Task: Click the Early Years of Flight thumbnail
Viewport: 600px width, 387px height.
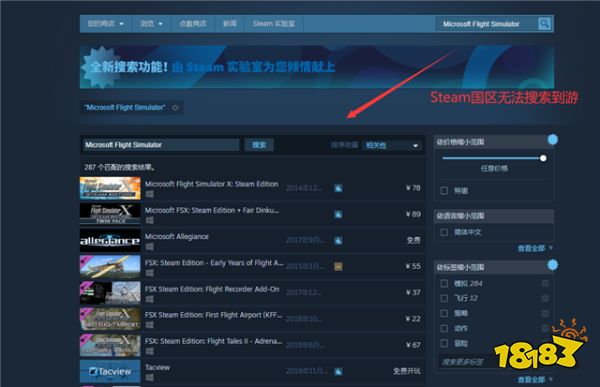Action: coord(110,266)
